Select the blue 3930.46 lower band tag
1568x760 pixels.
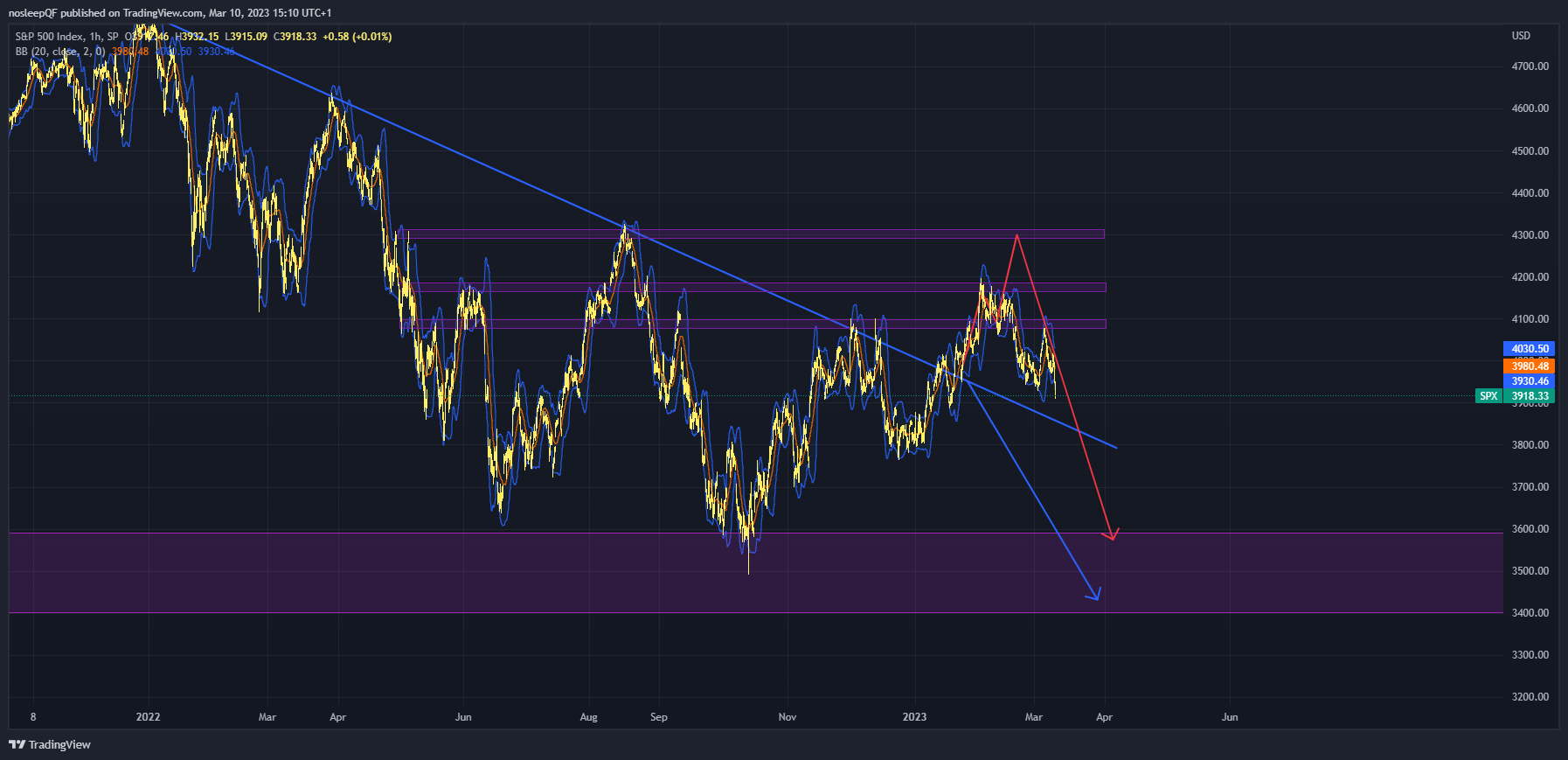1530,381
